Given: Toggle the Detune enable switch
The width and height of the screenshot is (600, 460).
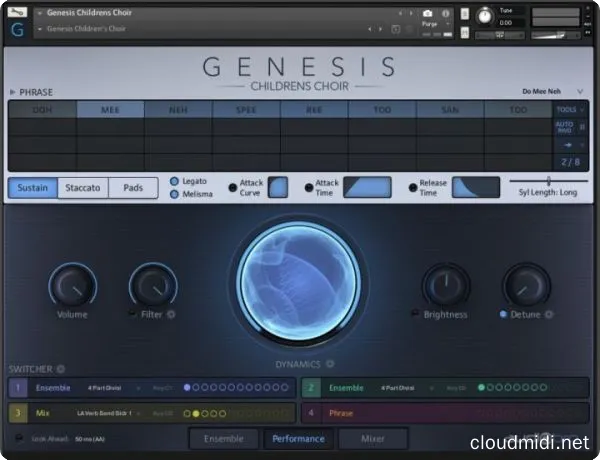Looking at the screenshot, I should coord(503,314).
